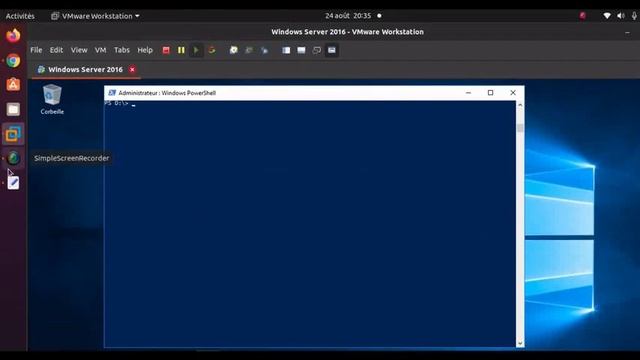Screen dimensions: 640x360
Task: Close the Windows Server 2016 tab
Action: [132, 69]
